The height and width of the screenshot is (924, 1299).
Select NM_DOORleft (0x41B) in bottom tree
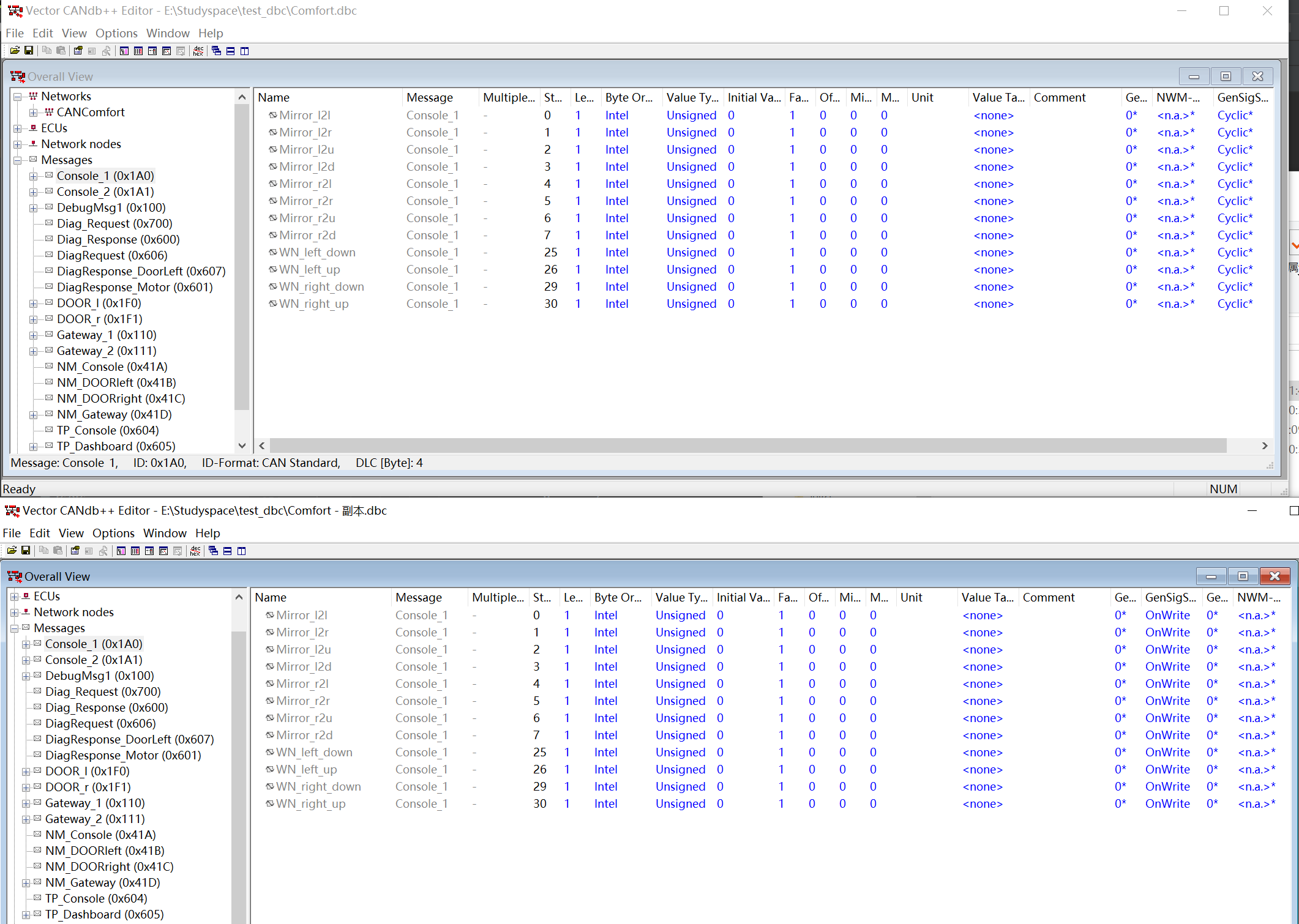(105, 851)
